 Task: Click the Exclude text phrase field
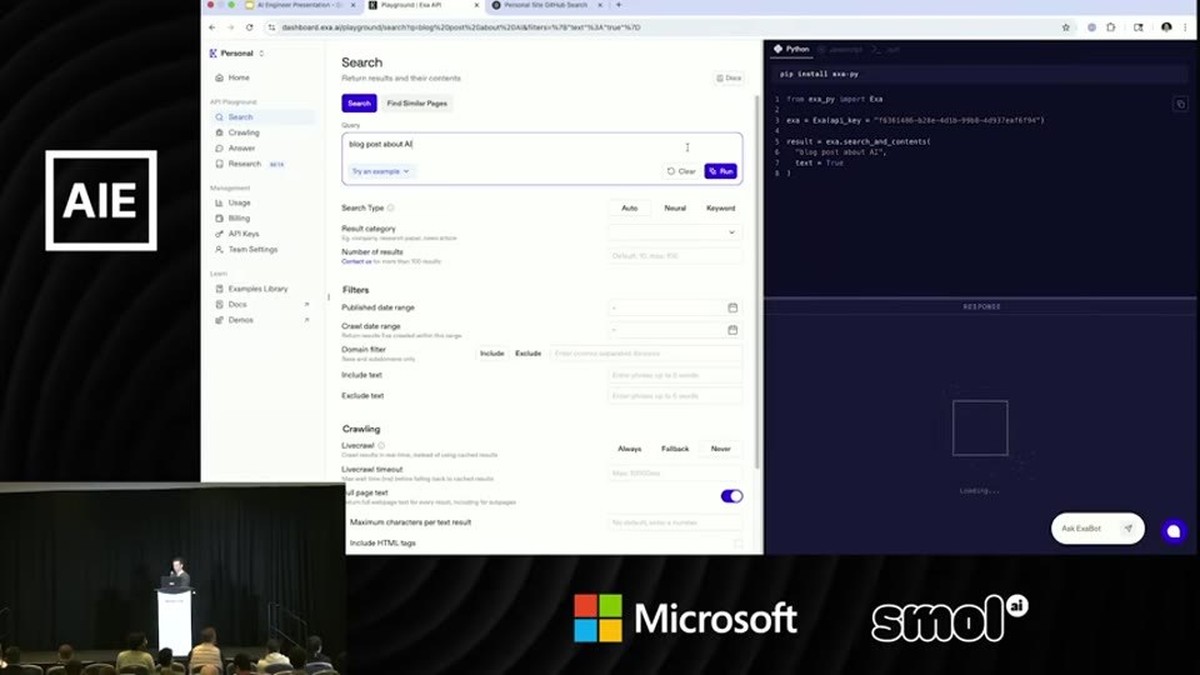(675, 396)
